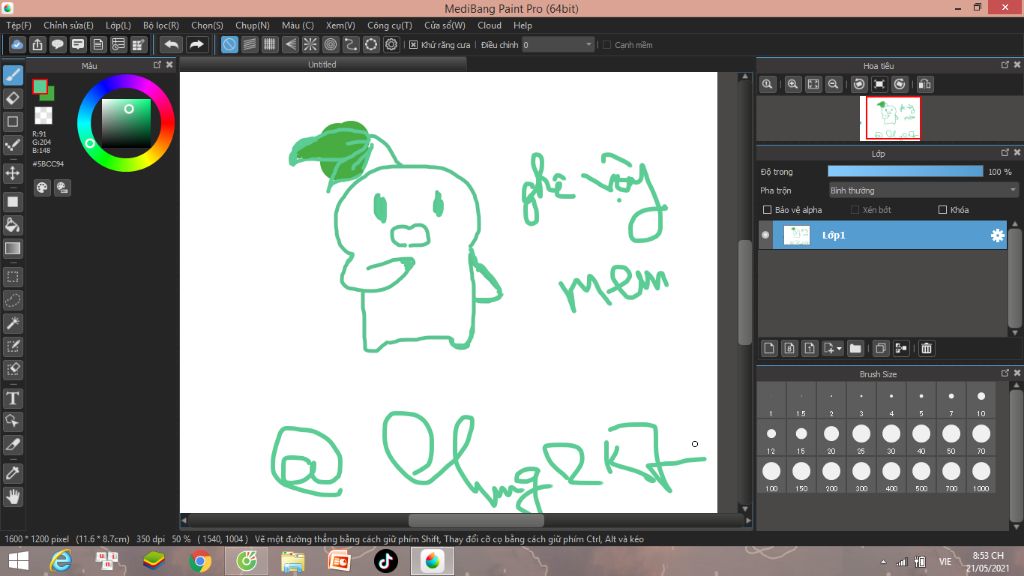This screenshot has width=1024, height=576.
Task: Turn snap off with the first snap icon
Action: point(229,44)
